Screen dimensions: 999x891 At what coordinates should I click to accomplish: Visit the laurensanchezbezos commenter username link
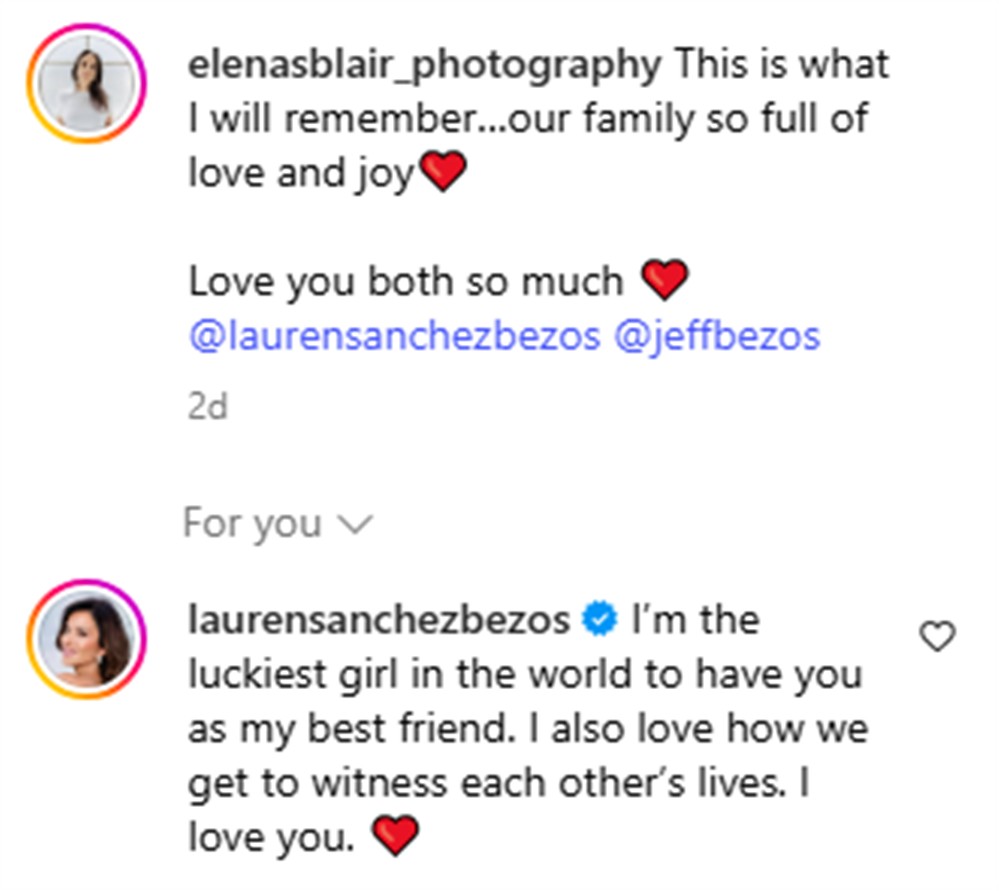point(379,621)
